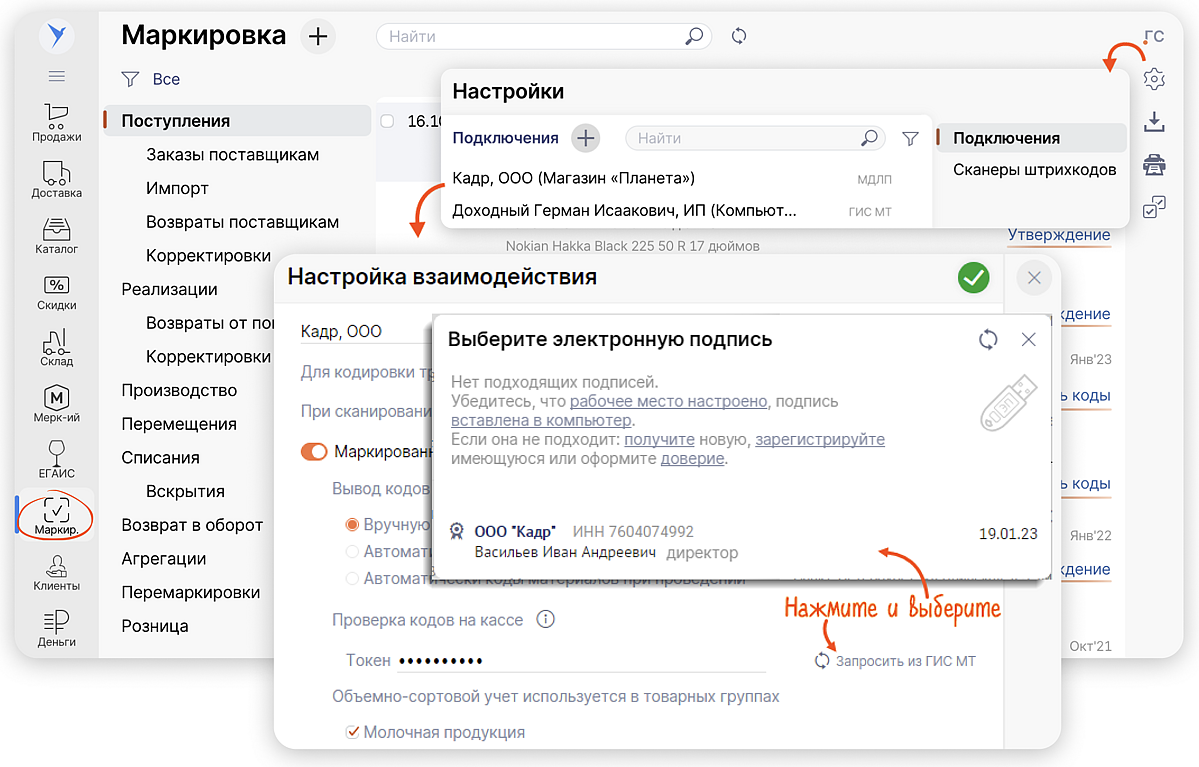Add new connection with plus button
Viewport: 1199px width, 767px height.
pyautogui.click(x=586, y=138)
